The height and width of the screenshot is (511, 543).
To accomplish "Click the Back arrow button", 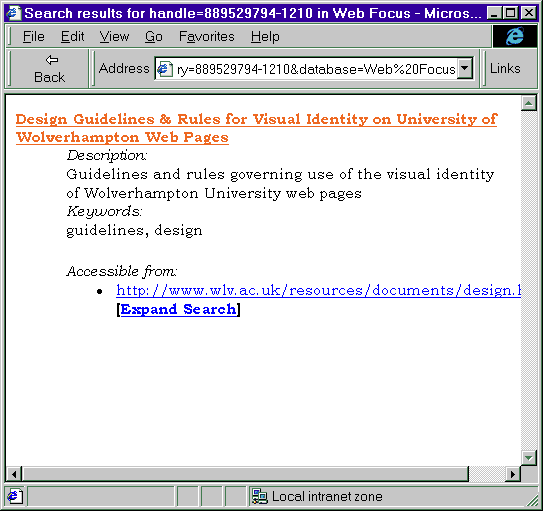I will click(x=49, y=69).
